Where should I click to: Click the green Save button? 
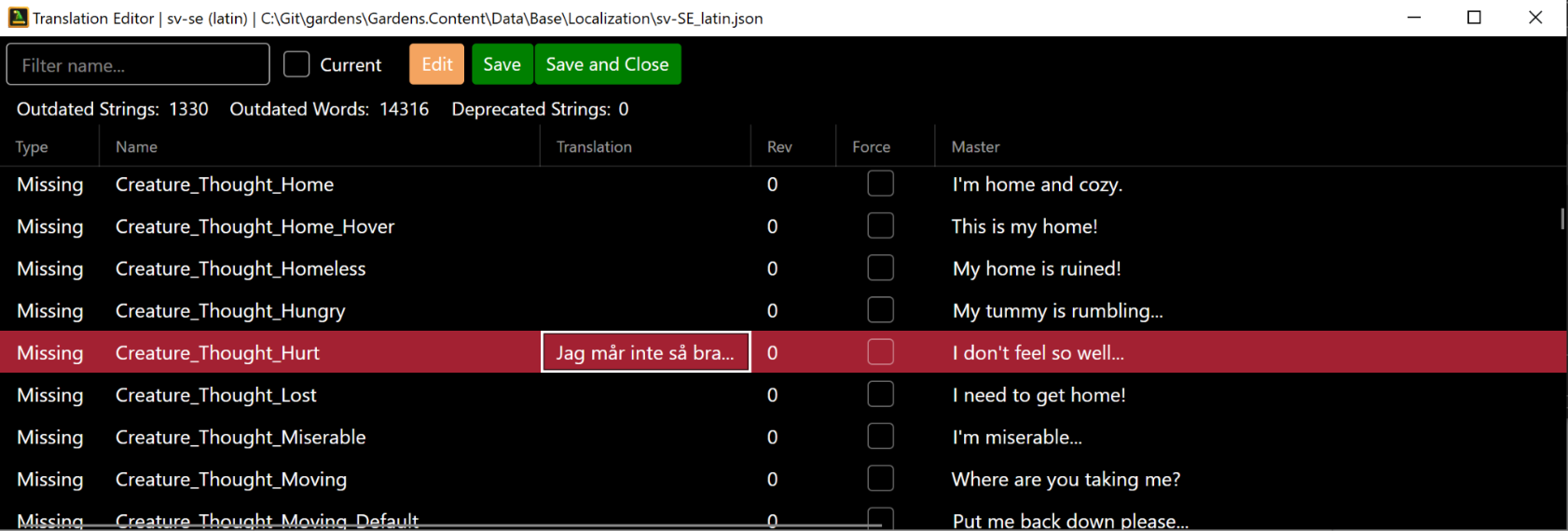tap(502, 64)
